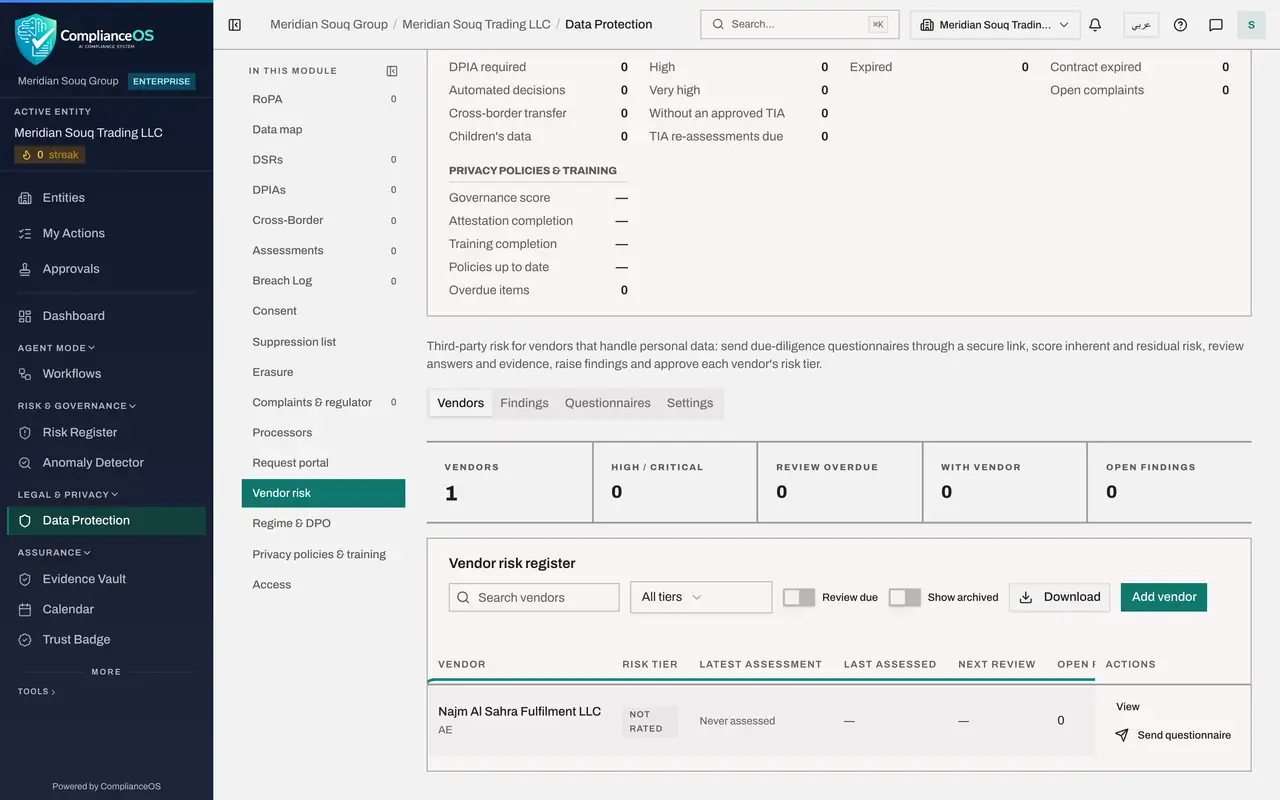Download the vendor risk register

click(x=1060, y=597)
